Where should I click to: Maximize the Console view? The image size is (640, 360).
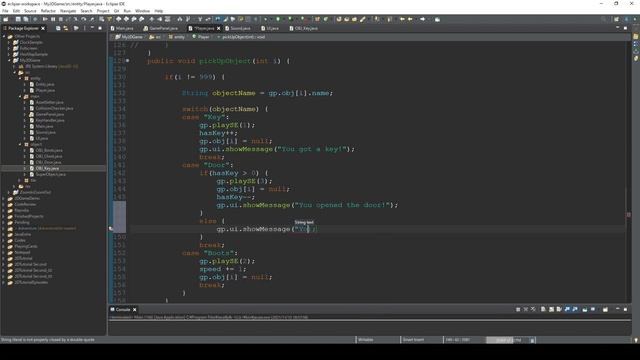pyautogui.click(x=625, y=309)
